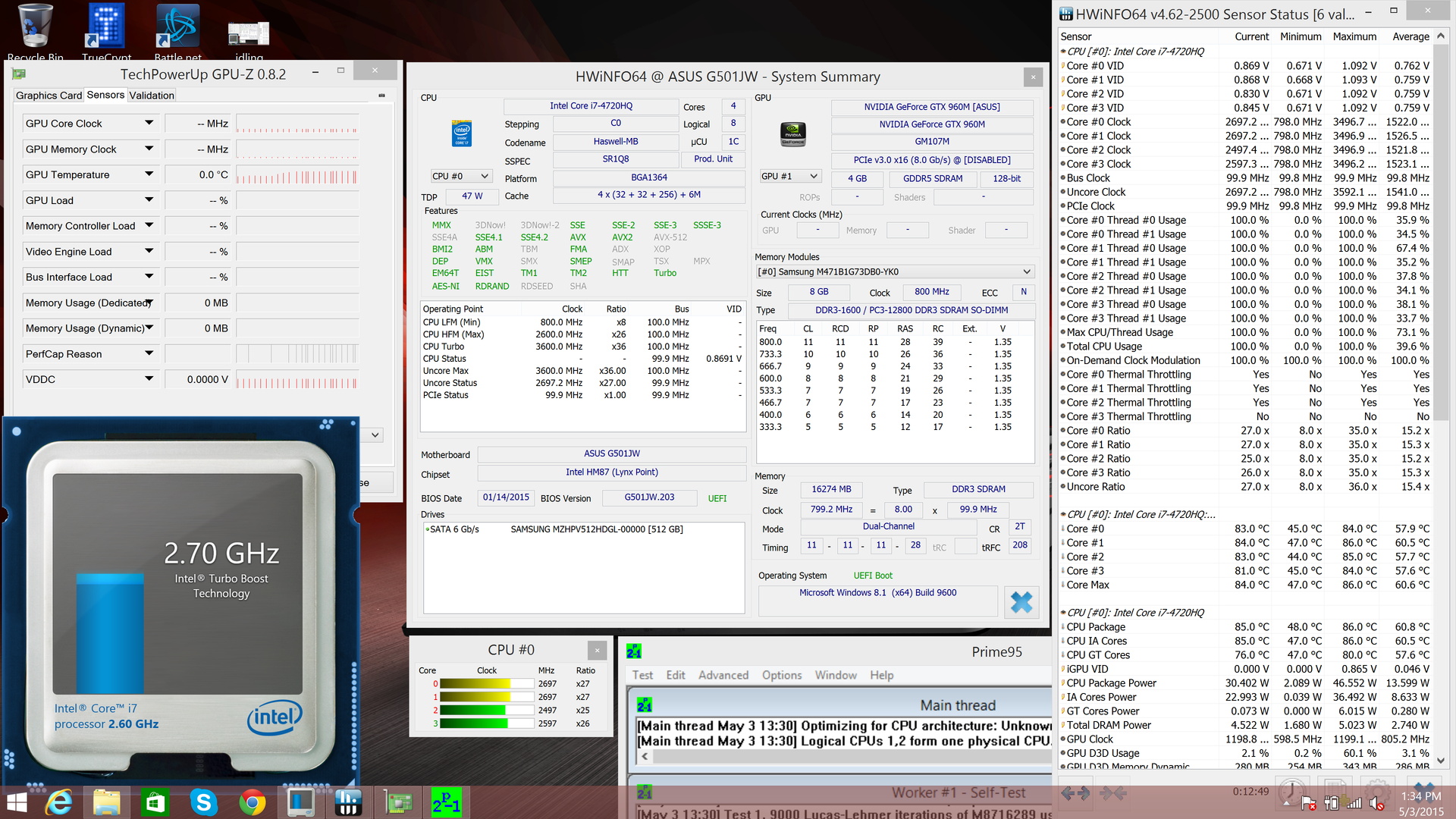Open the idling image file on desktop

[x=249, y=39]
